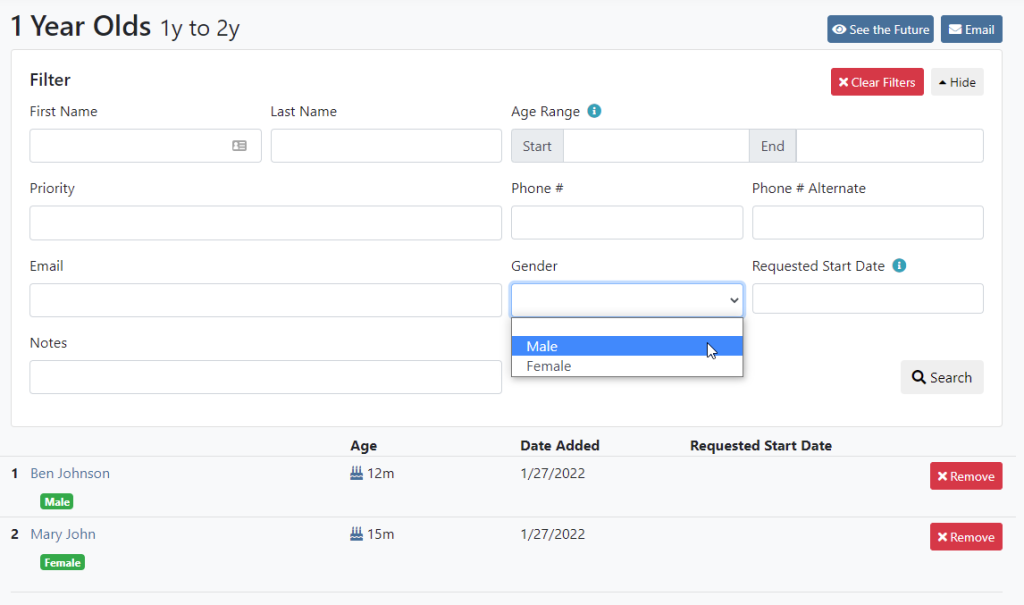This screenshot has height=605, width=1024.
Task: Hide the filter panel
Action: (957, 82)
